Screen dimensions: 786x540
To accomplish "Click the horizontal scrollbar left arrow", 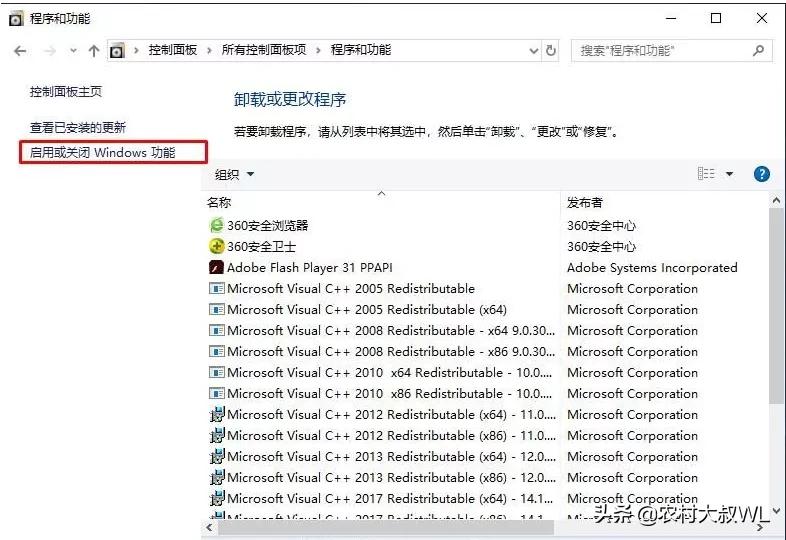I will pos(209,527).
